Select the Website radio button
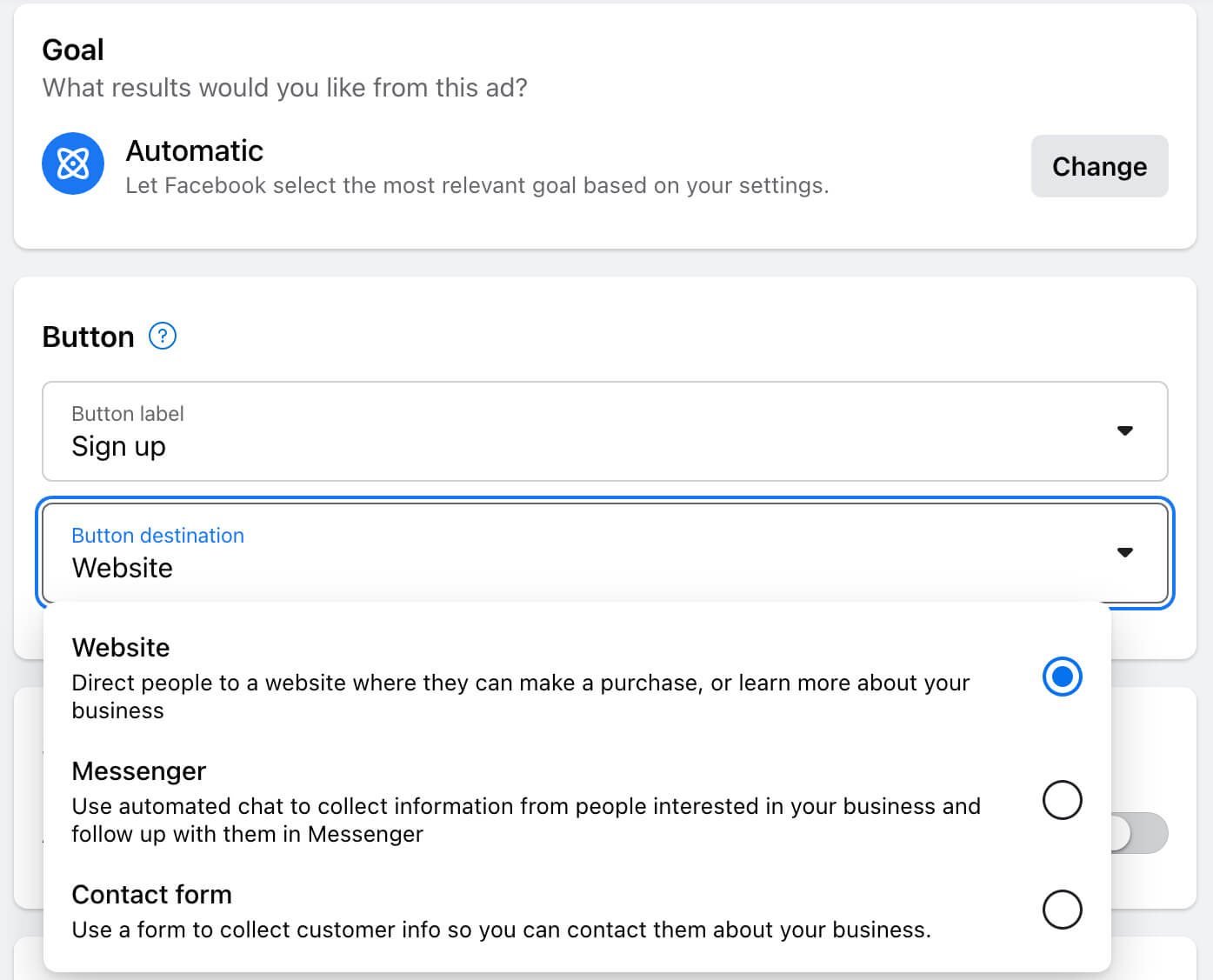Image resolution: width=1213 pixels, height=980 pixels. tap(1062, 677)
